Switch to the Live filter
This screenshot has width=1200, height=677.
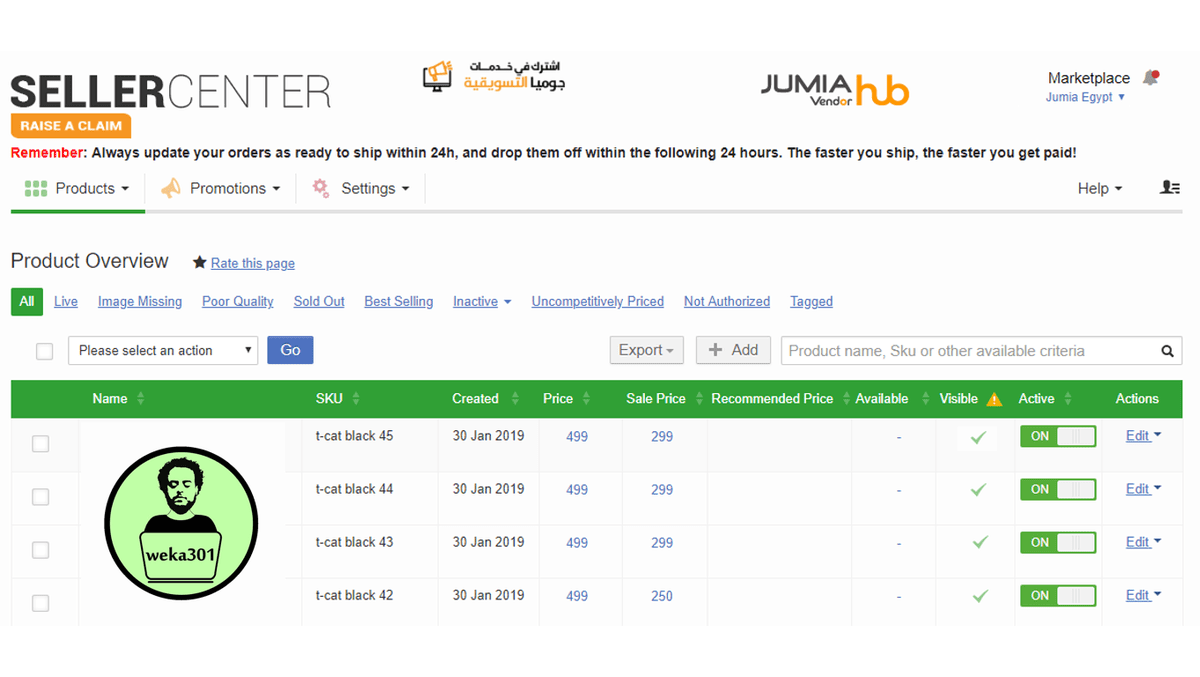66,301
